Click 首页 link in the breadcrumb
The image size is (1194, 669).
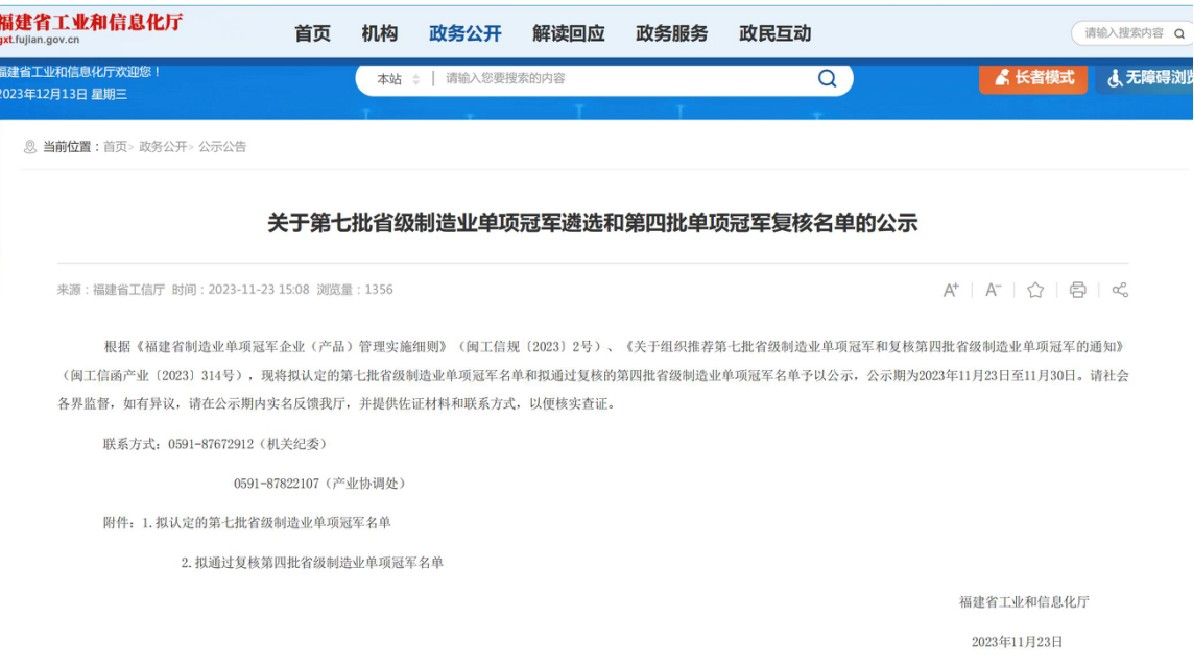(x=115, y=147)
